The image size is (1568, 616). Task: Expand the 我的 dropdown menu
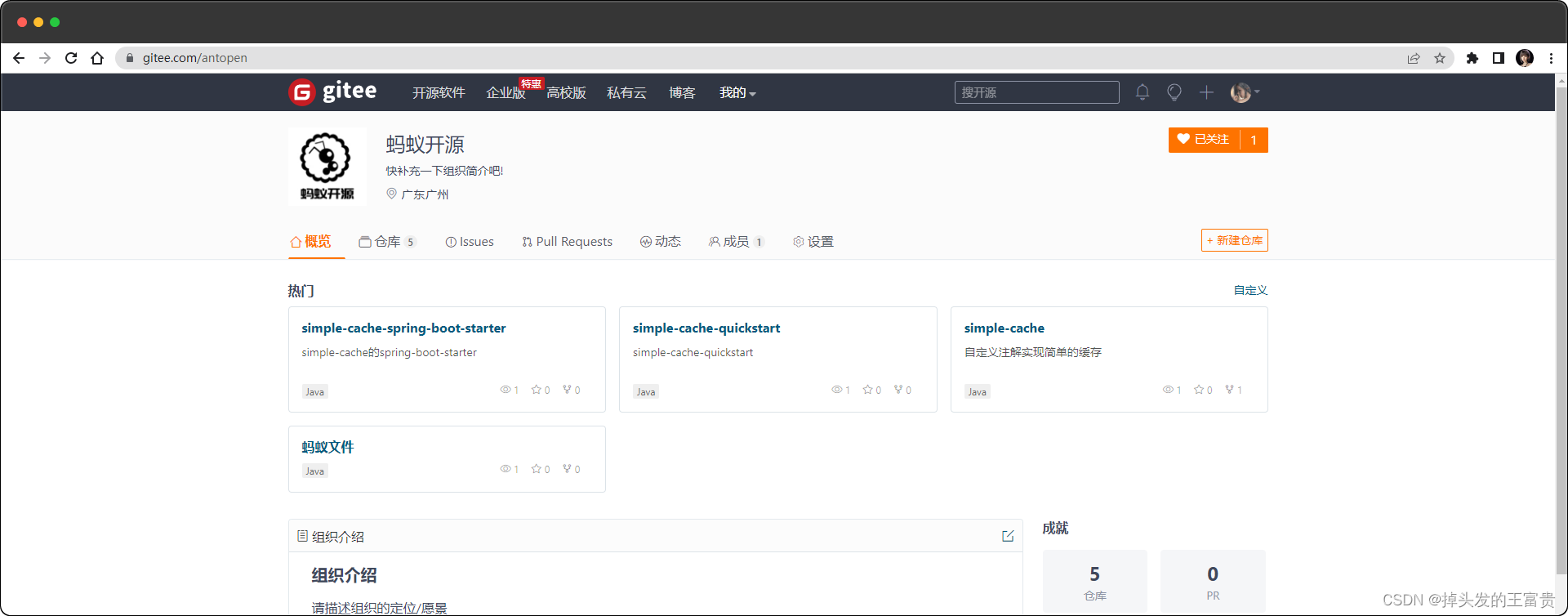coord(737,93)
